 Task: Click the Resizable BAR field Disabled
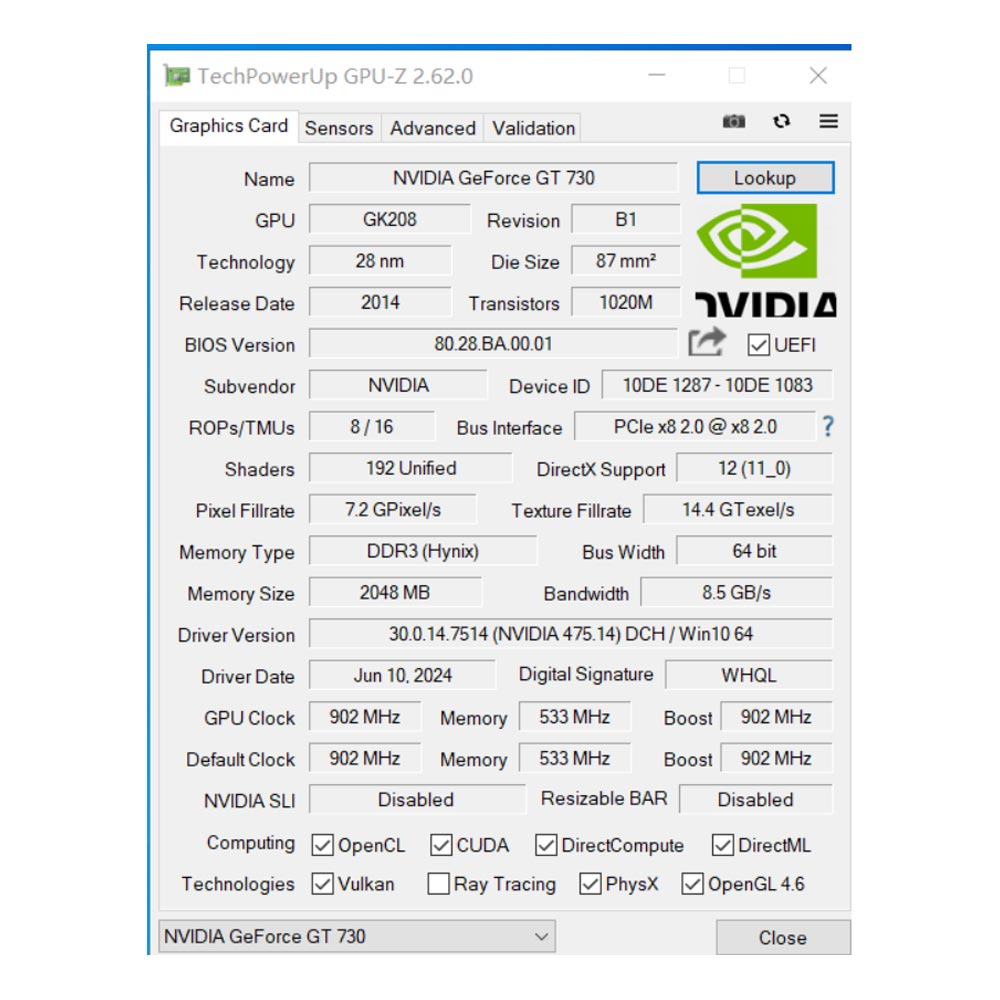(x=756, y=800)
